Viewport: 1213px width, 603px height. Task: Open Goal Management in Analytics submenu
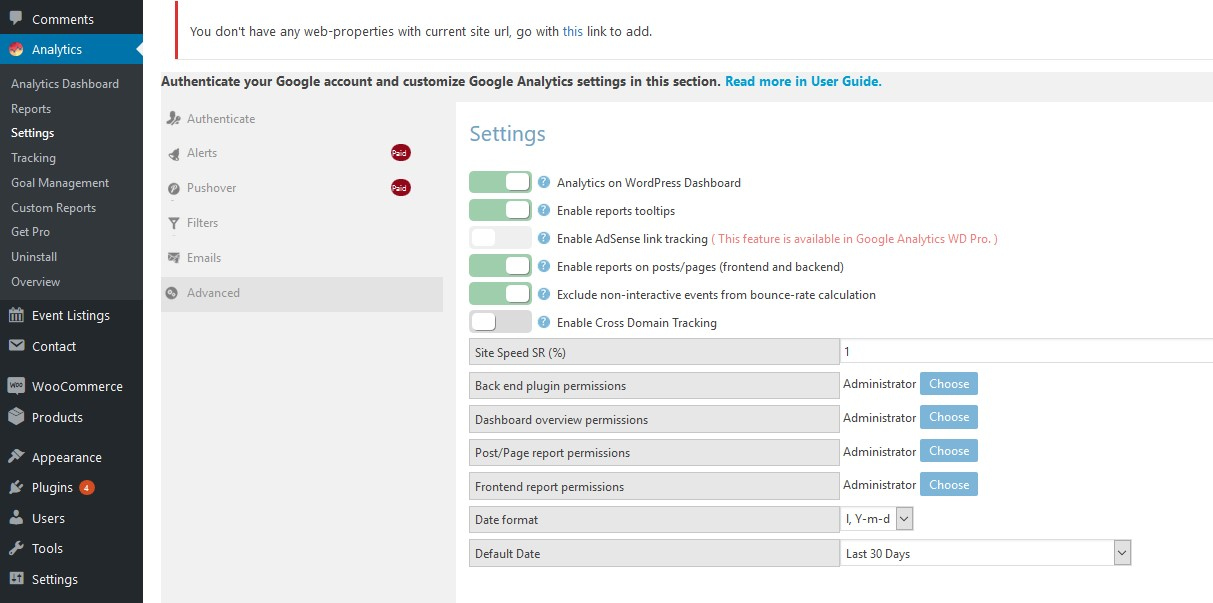click(60, 183)
